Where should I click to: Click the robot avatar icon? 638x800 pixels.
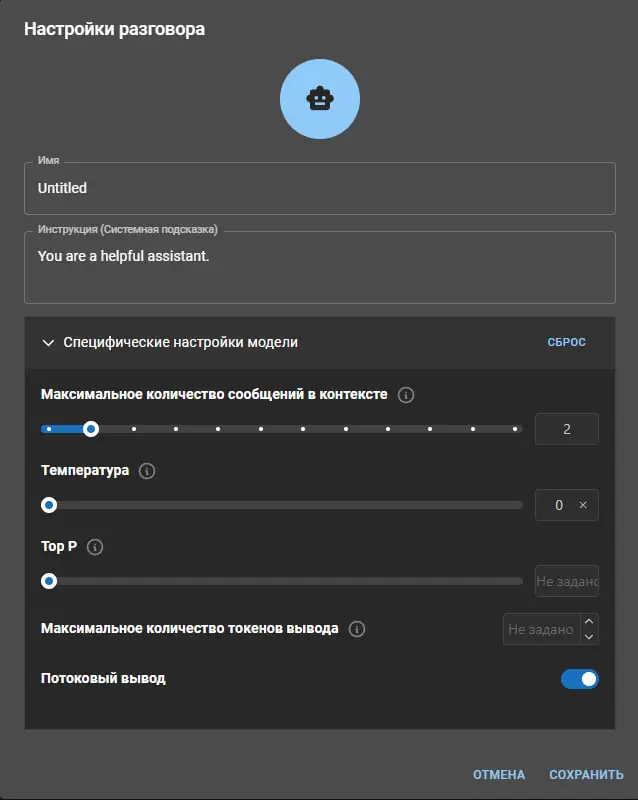point(319,98)
